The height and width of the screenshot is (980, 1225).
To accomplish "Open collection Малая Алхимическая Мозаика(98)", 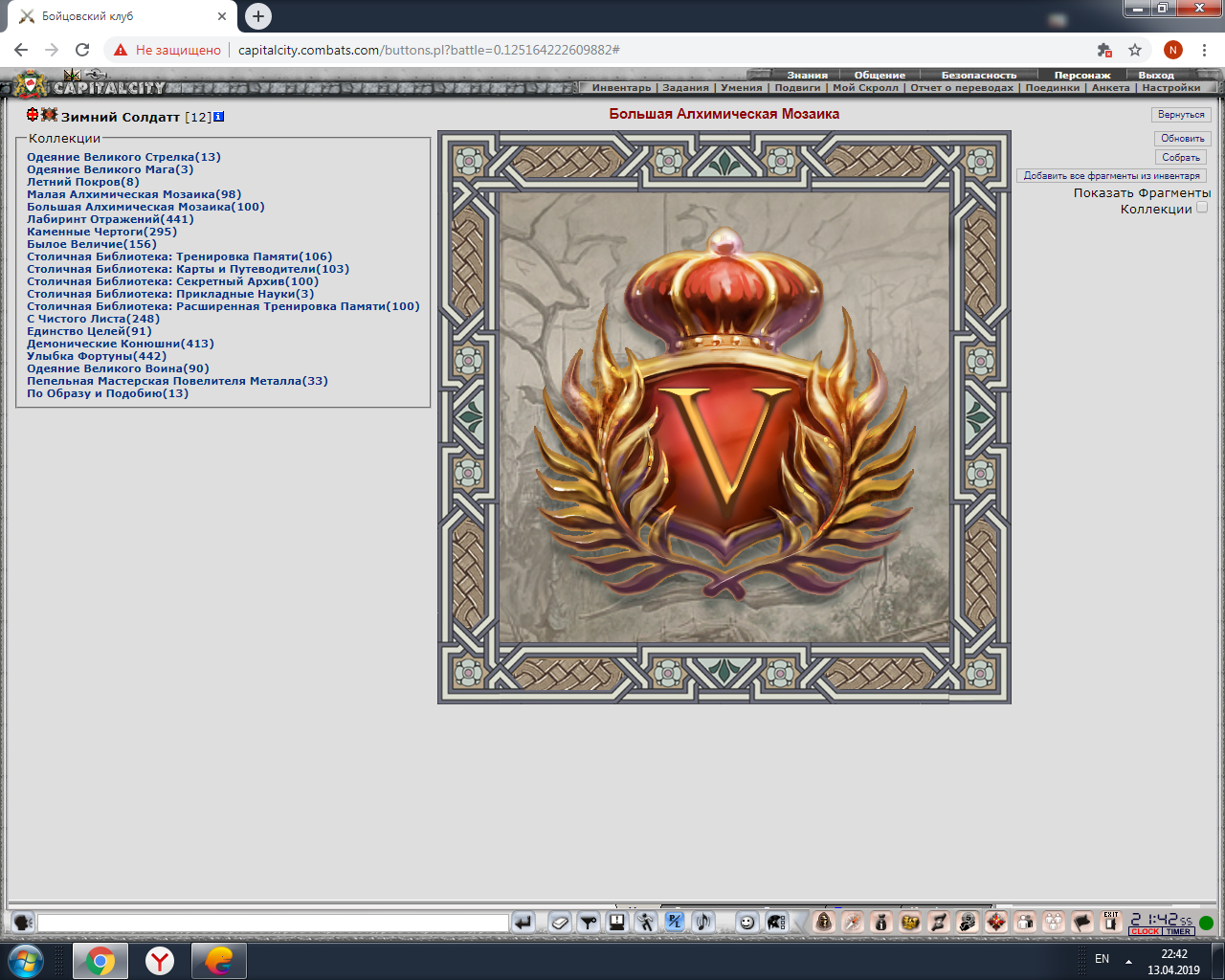I will coord(134,194).
